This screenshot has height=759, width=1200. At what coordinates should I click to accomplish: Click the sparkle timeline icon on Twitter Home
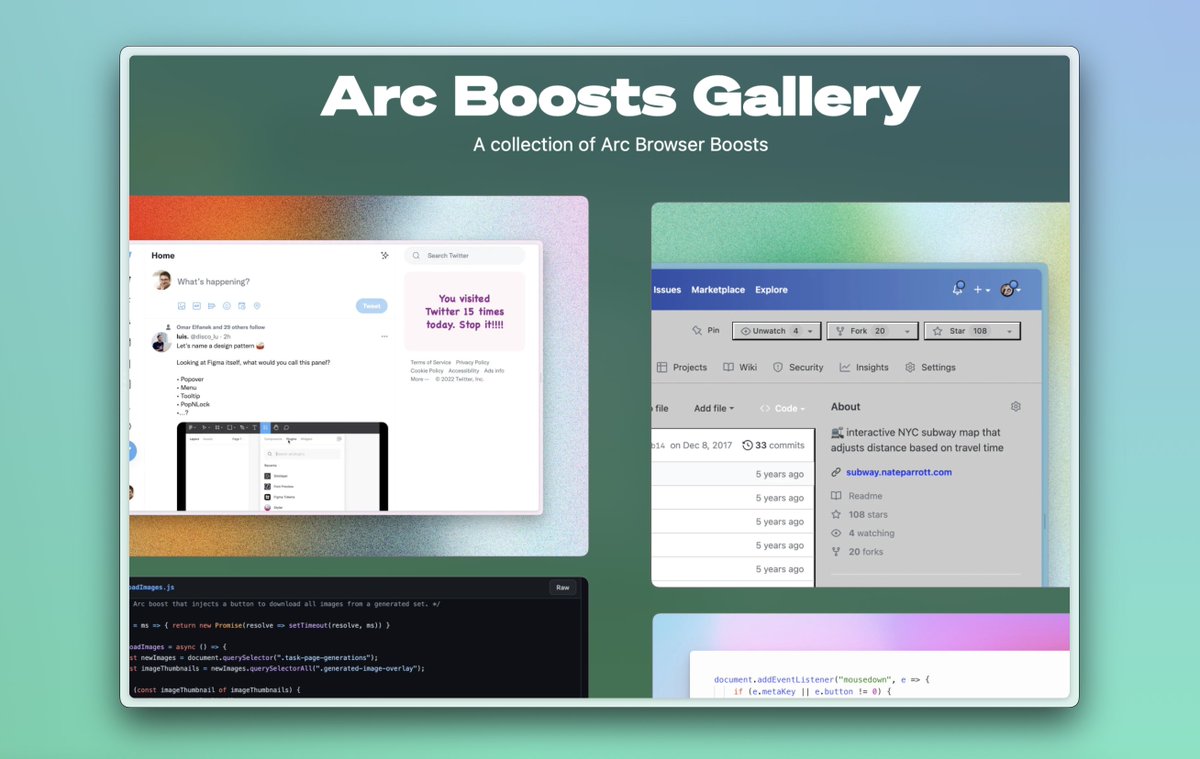point(384,256)
